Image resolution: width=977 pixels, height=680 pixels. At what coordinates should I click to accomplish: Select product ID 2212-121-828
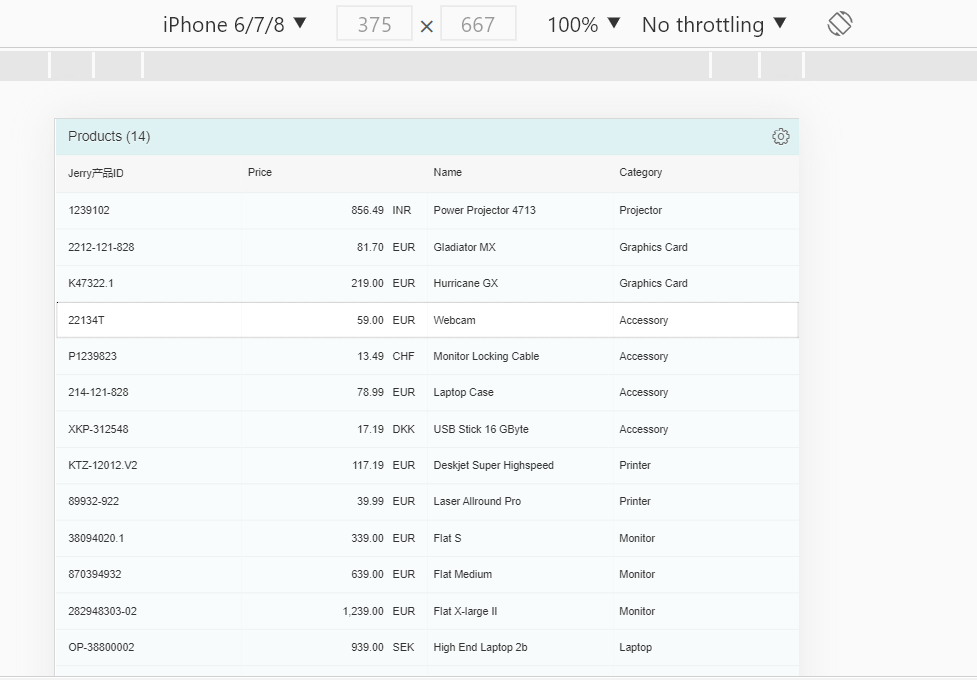101,247
